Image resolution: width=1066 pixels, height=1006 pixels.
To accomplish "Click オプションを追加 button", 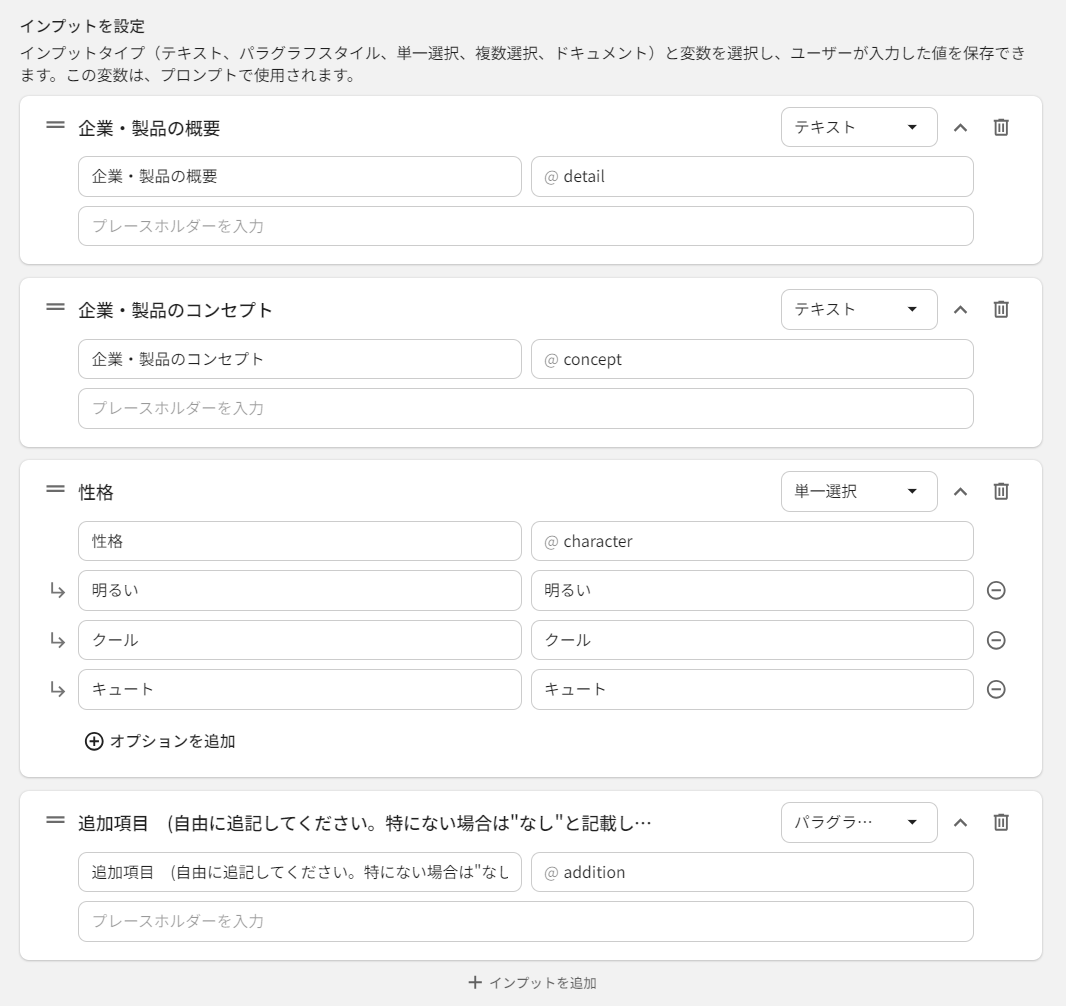I will (x=161, y=741).
